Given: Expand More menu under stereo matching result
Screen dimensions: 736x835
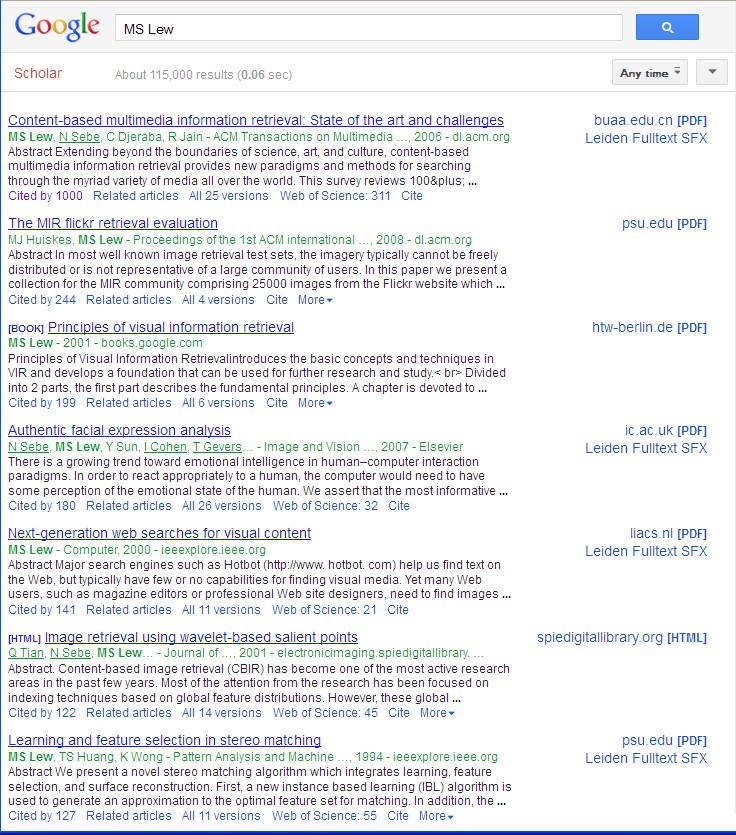Looking at the screenshot, I should point(436,816).
